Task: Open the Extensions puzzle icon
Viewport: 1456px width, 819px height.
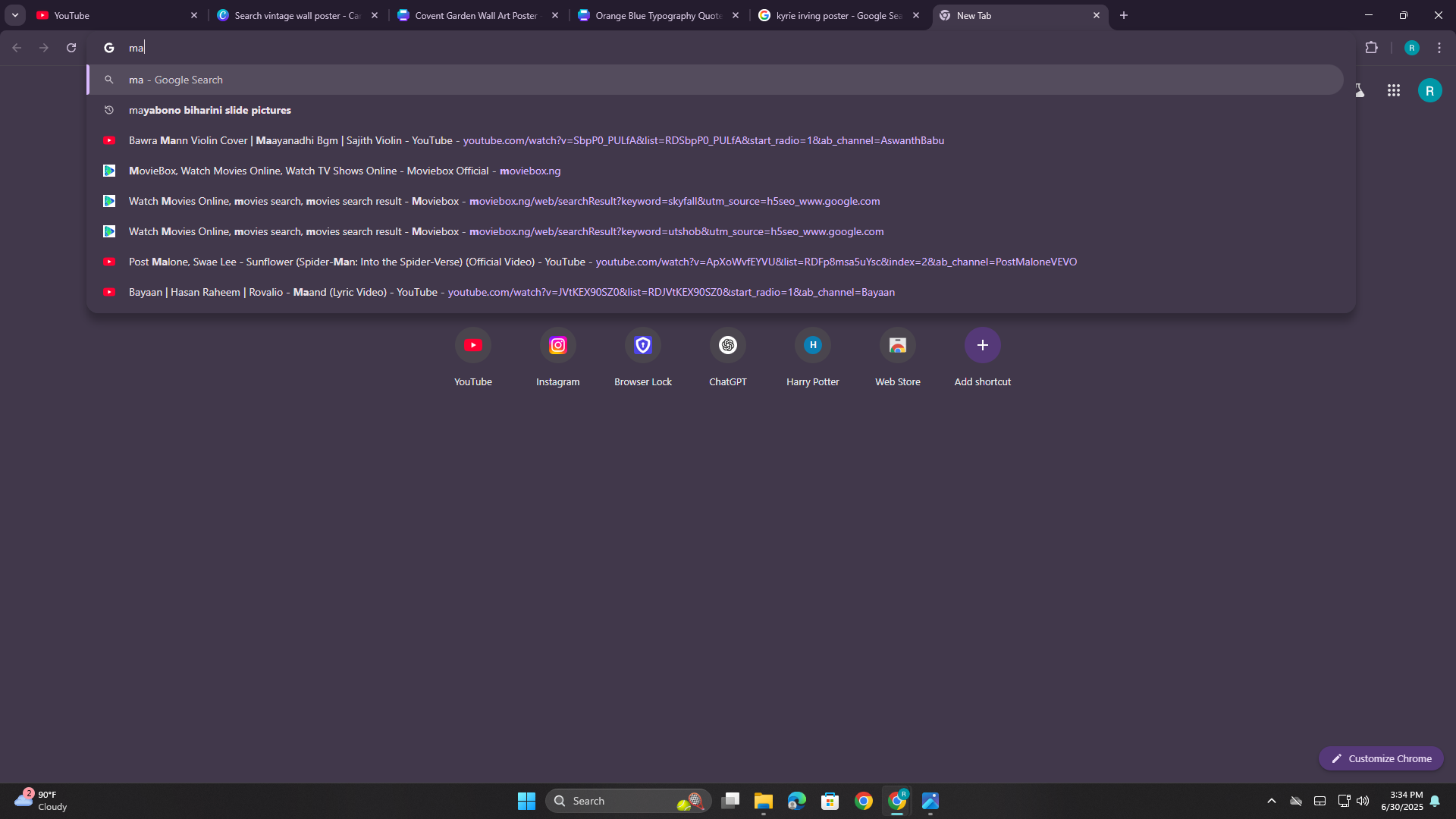Action: (1371, 48)
